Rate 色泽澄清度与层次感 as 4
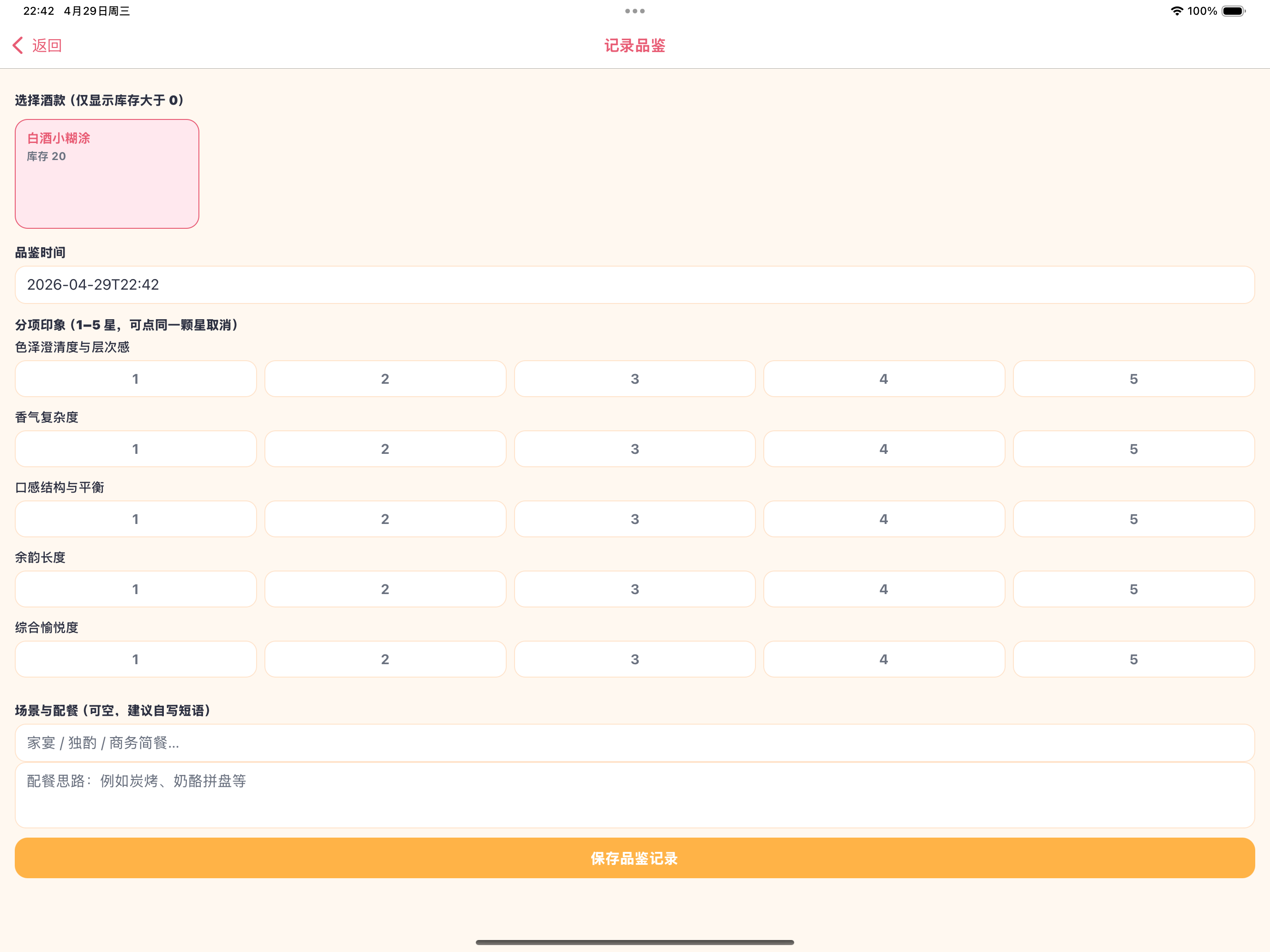1270x952 pixels. (x=884, y=379)
